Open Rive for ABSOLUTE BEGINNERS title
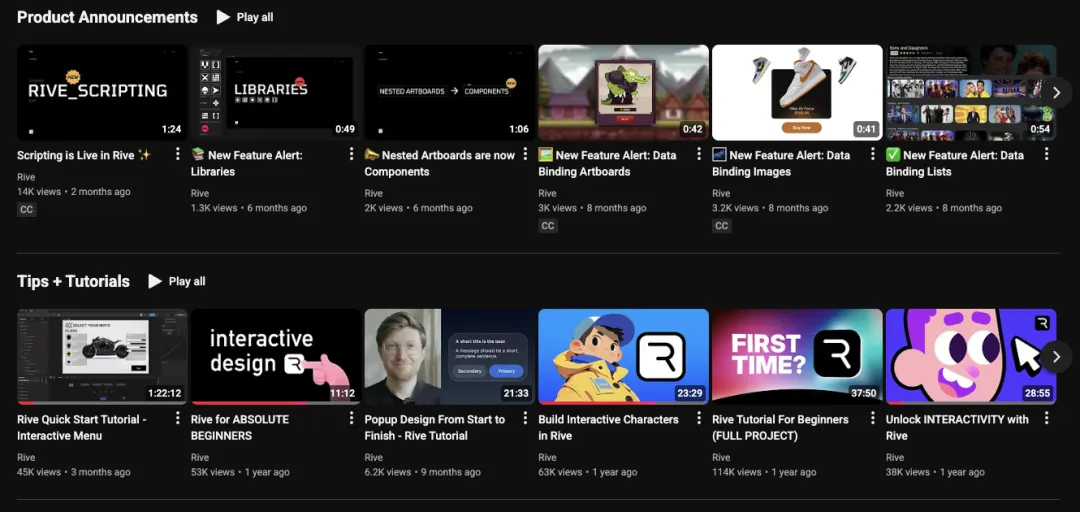 pos(240,427)
